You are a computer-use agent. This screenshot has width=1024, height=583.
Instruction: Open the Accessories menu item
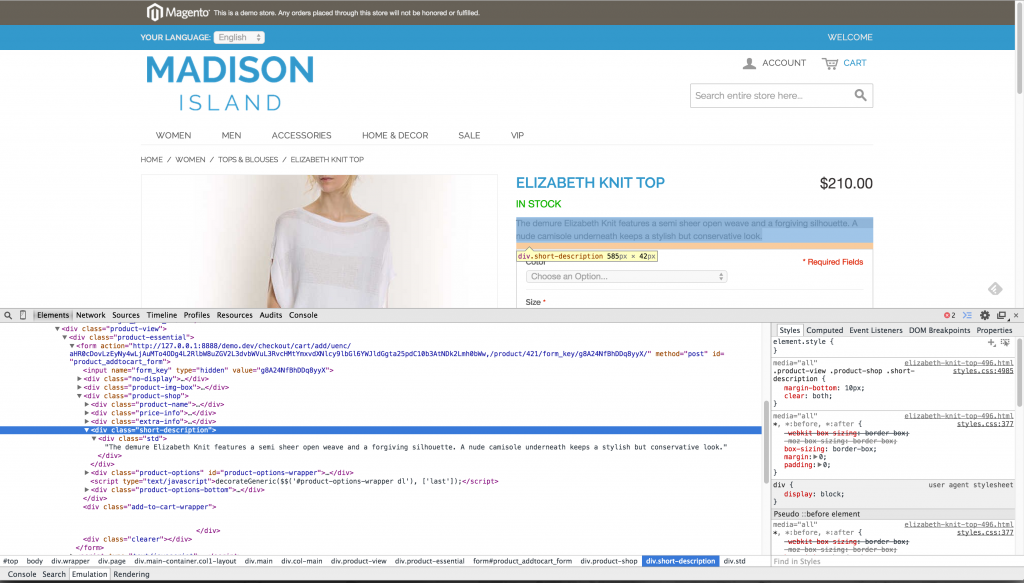tap(302, 136)
